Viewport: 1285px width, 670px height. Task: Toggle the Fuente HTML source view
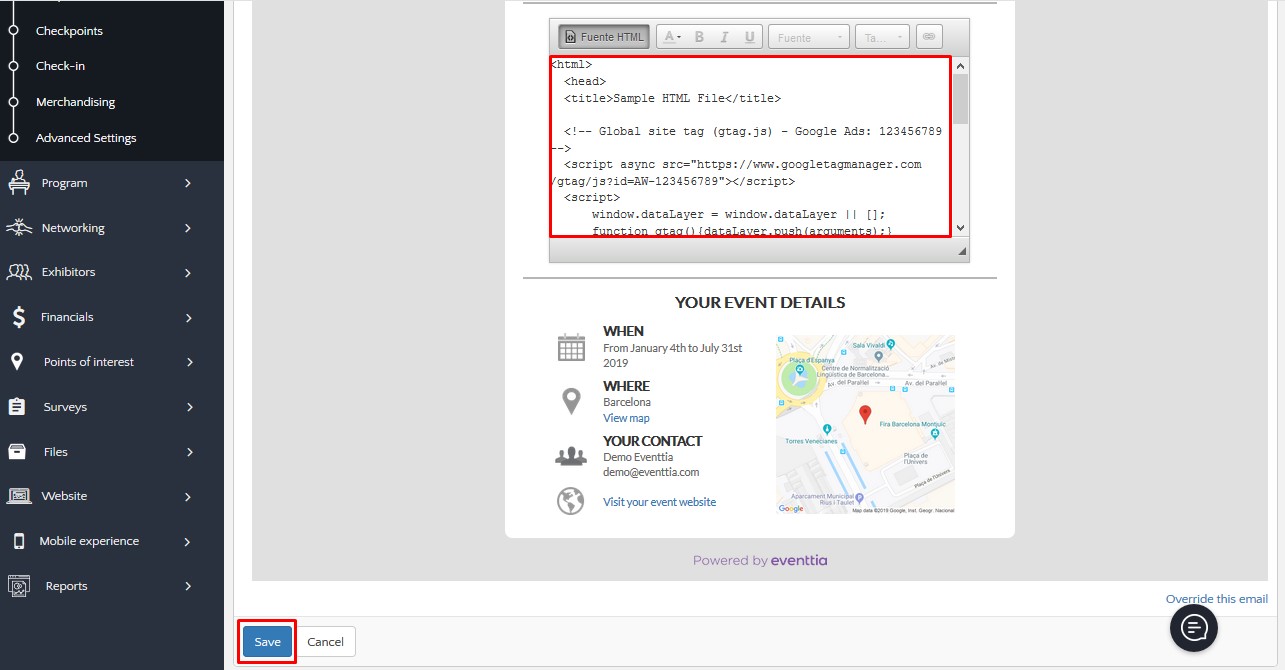[604, 37]
